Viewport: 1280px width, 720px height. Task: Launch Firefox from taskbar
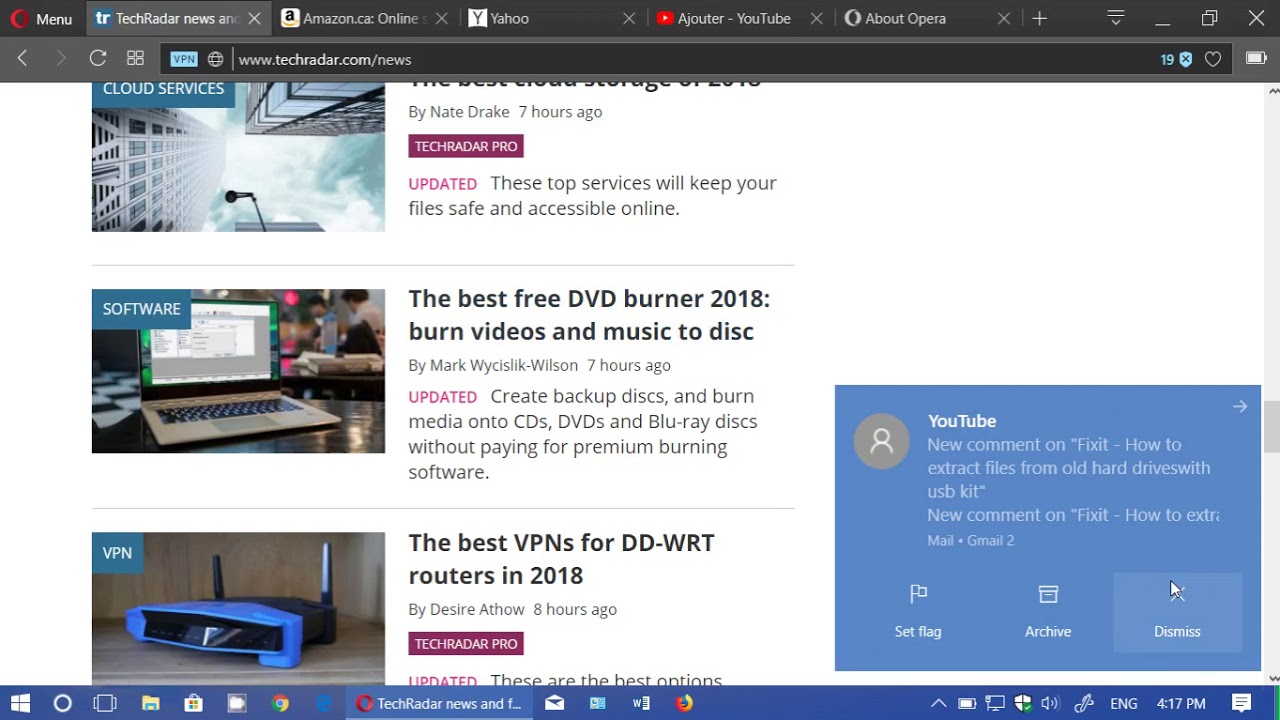684,703
